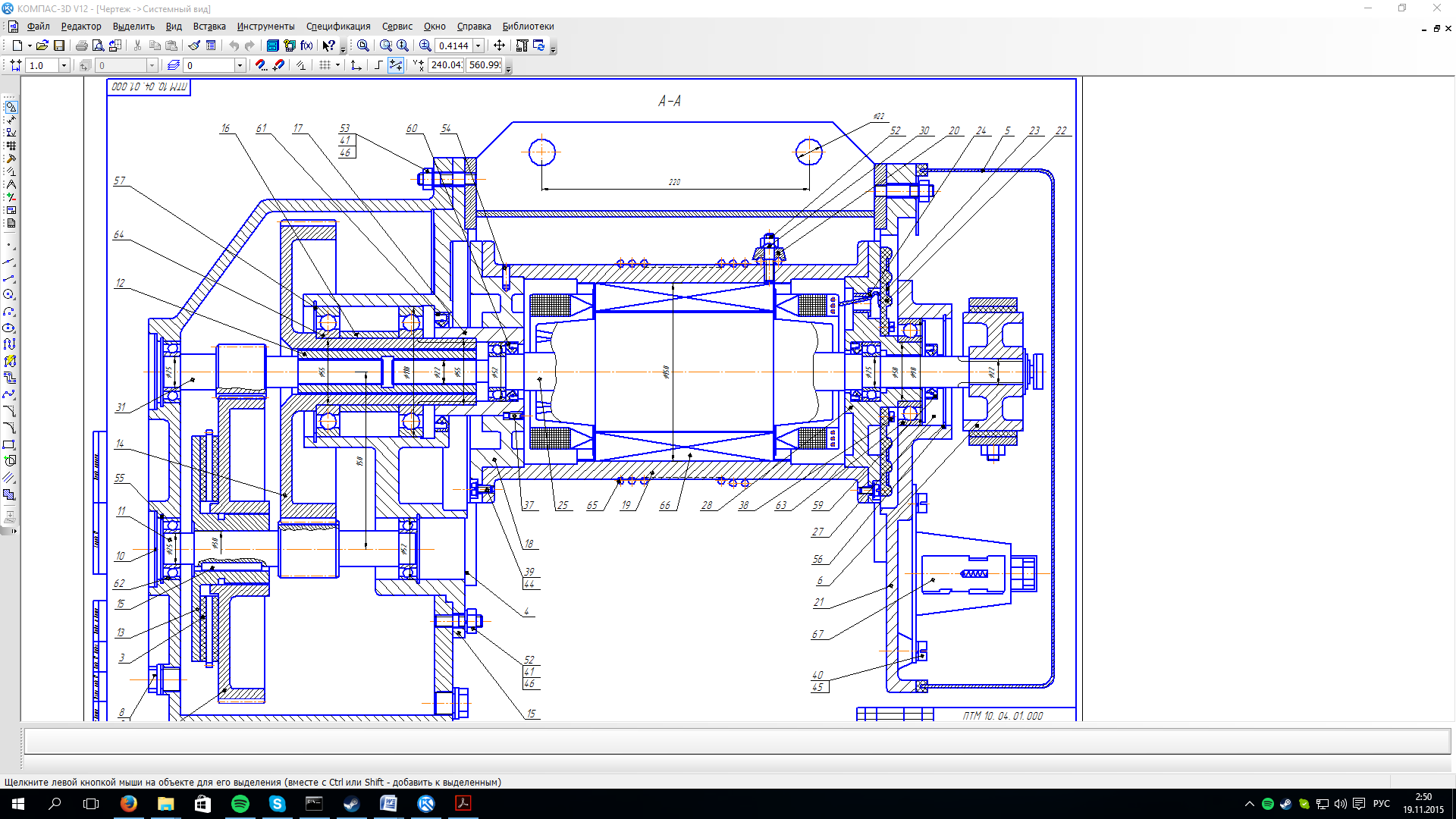
Task: Open the Редактор menu
Action: coord(81,27)
